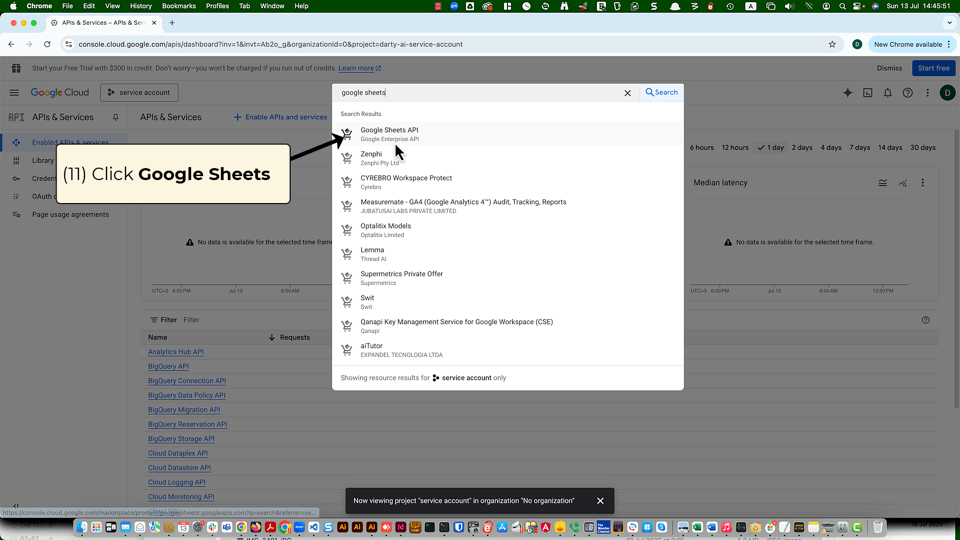Open the notifications bell
Viewport: 960px width, 540px height.
[888, 92]
